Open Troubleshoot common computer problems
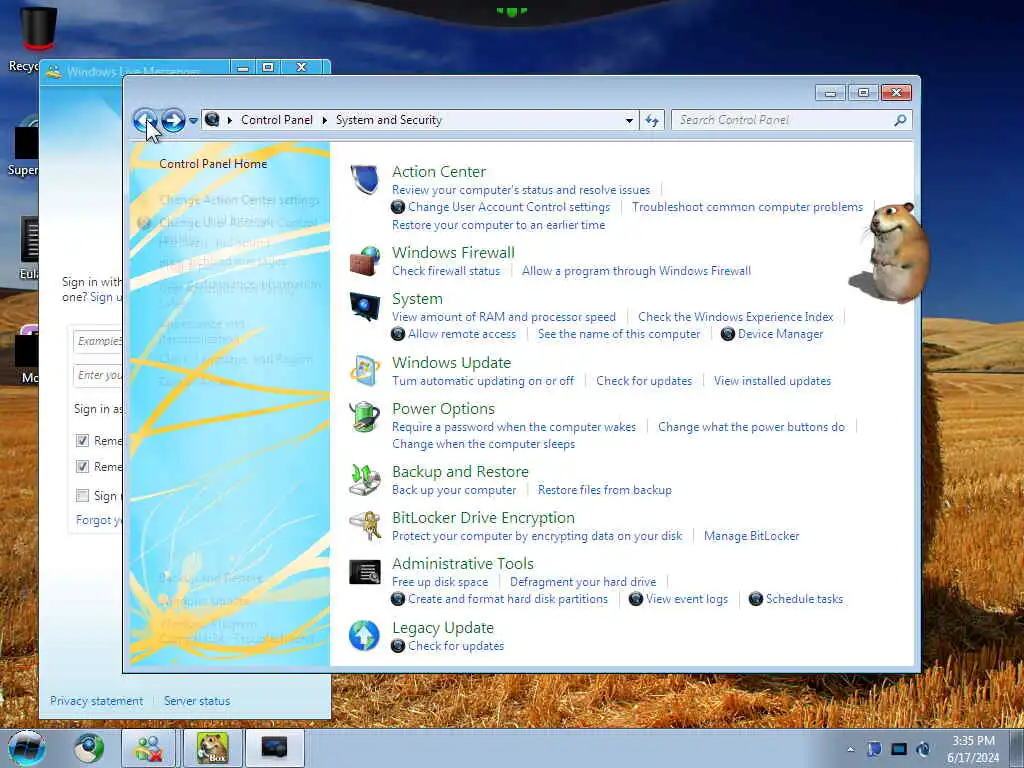The height and width of the screenshot is (768, 1024). (x=747, y=207)
